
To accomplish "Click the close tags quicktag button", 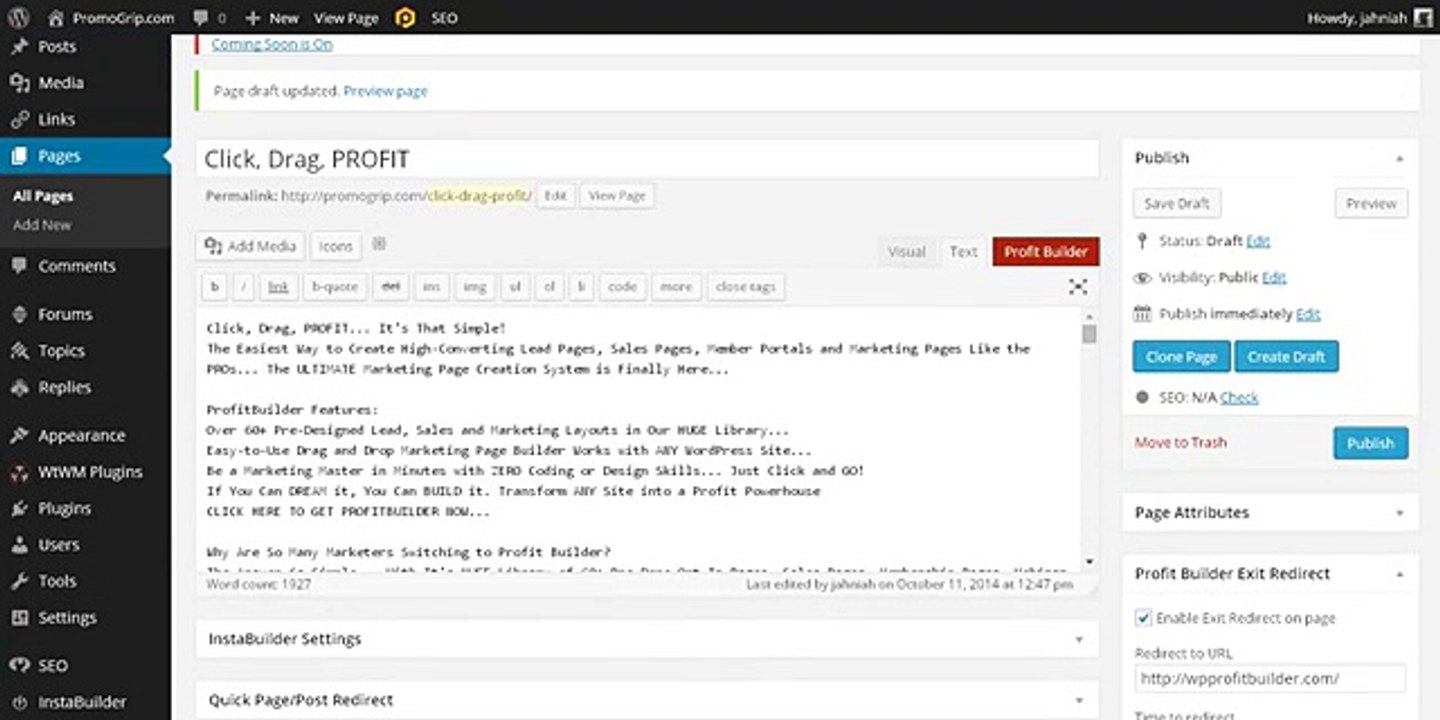I will tap(746, 287).
